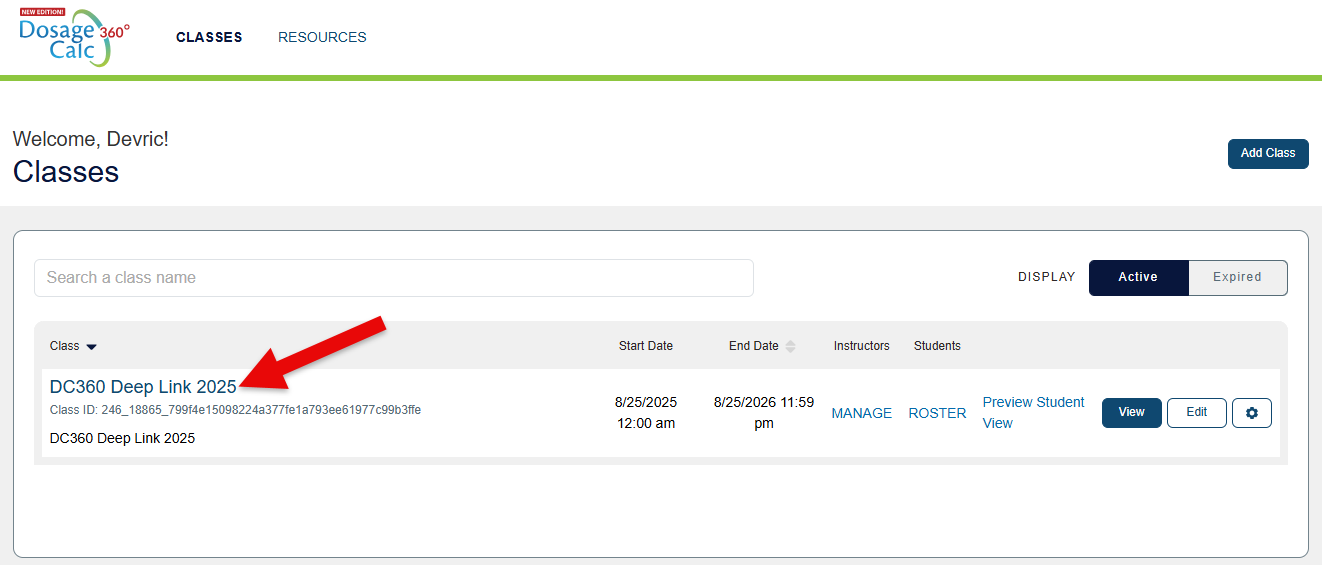The width and height of the screenshot is (1322, 565).
Task: Show Active classes
Action: (x=1138, y=277)
